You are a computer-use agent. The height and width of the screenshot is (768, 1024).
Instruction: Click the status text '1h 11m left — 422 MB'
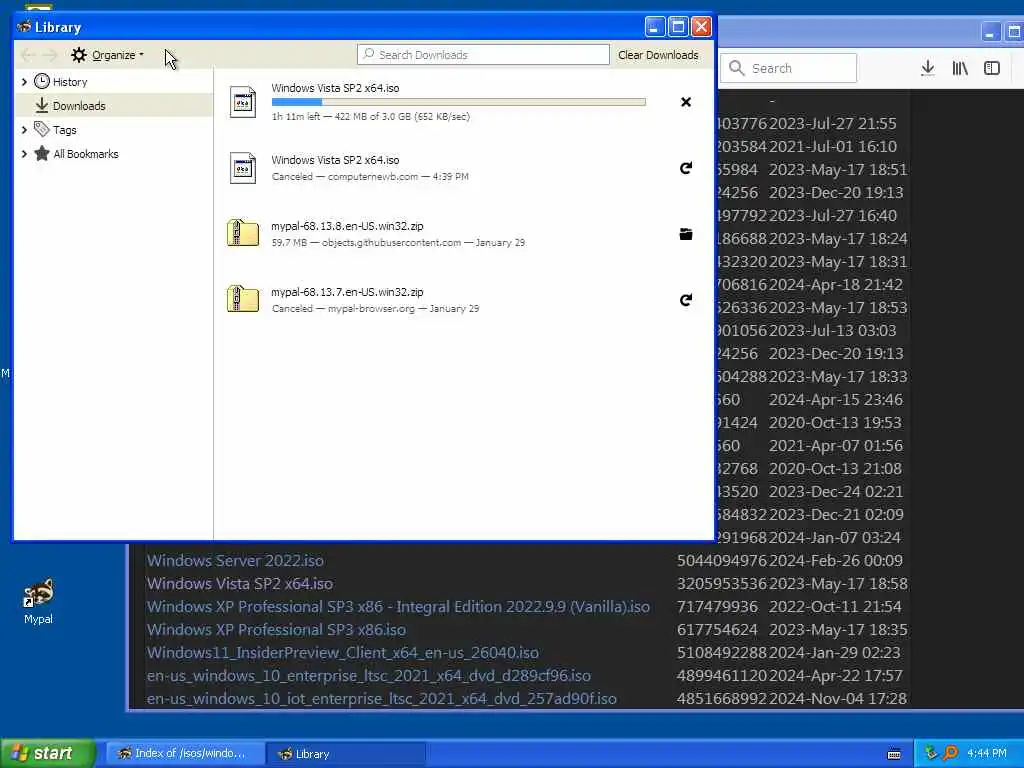click(370, 117)
